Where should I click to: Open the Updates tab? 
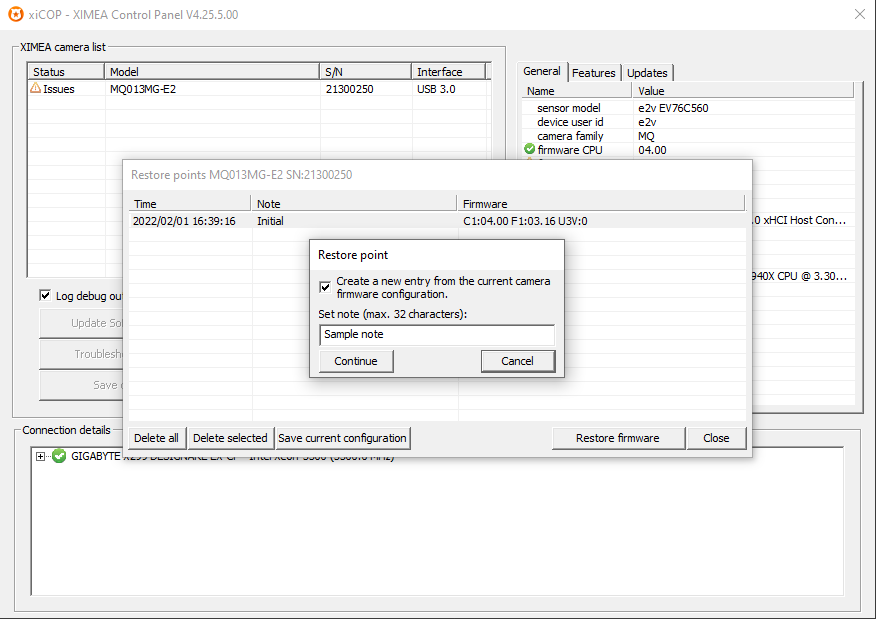point(647,73)
